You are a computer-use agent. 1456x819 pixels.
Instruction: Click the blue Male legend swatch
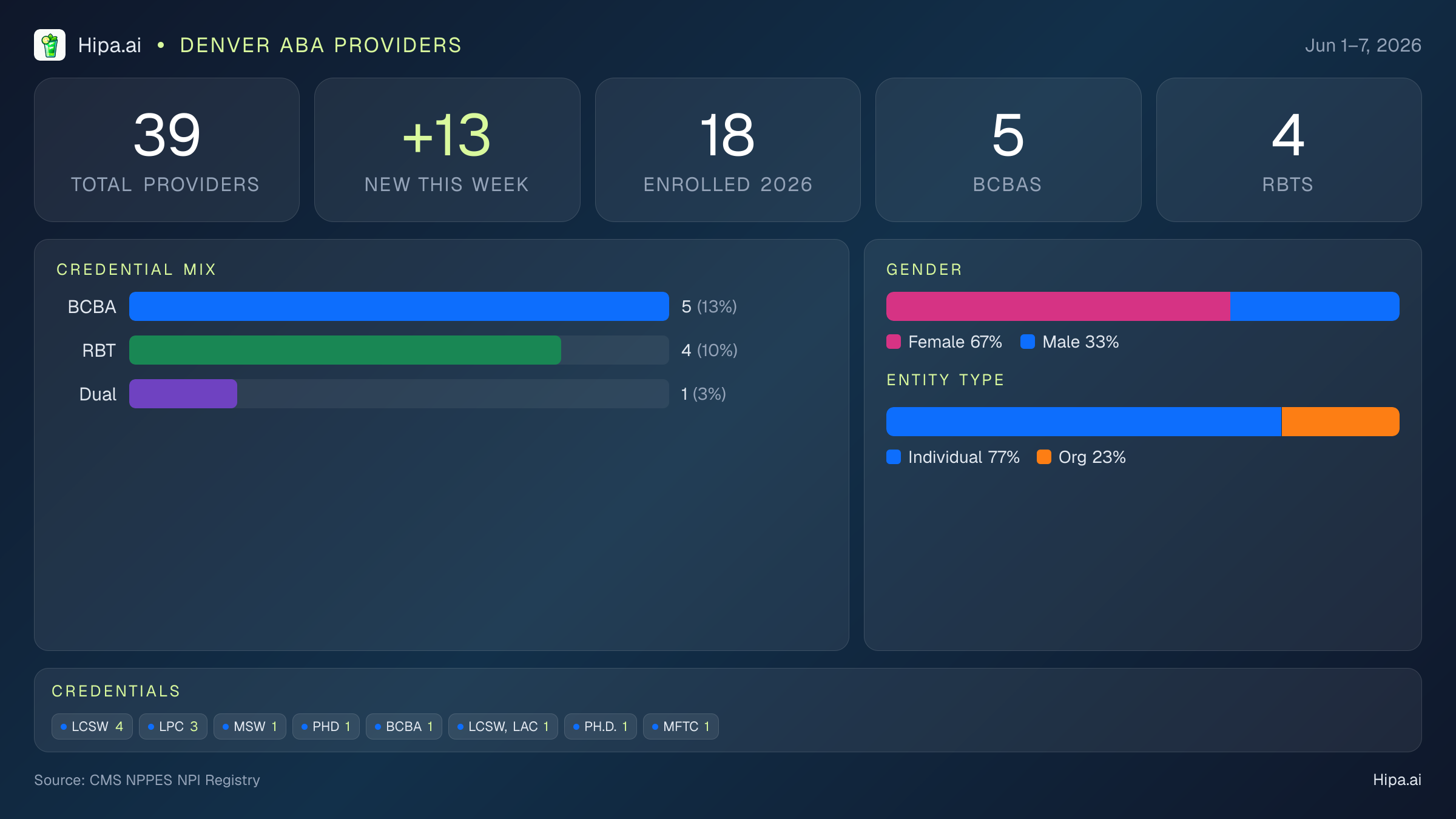[1028, 342]
